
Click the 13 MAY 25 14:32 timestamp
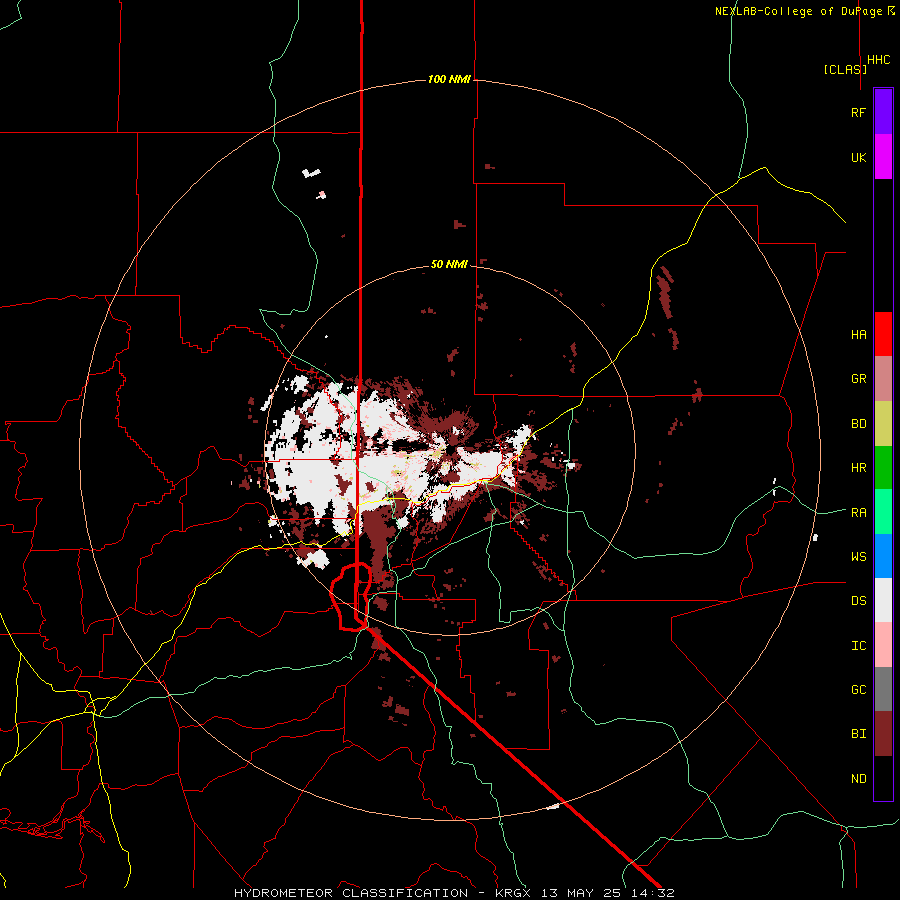click(x=607, y=893)
